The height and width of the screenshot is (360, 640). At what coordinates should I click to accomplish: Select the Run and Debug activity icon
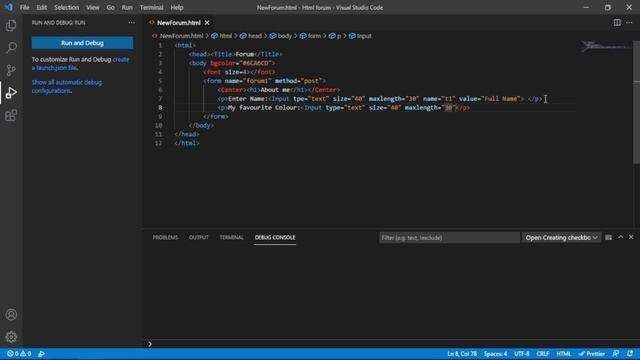pyautogui.click(x=11, y=93)
